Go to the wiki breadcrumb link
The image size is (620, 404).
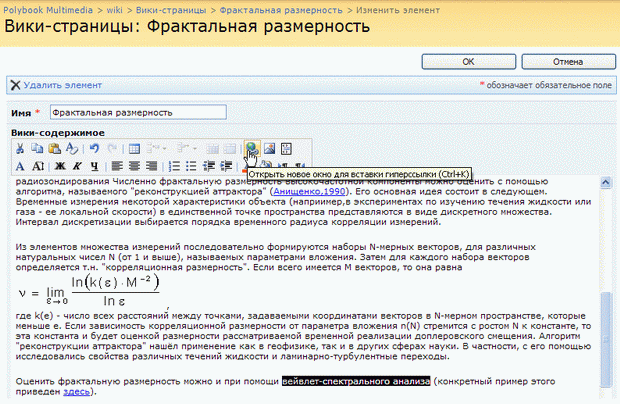click(x=114, y=10)
